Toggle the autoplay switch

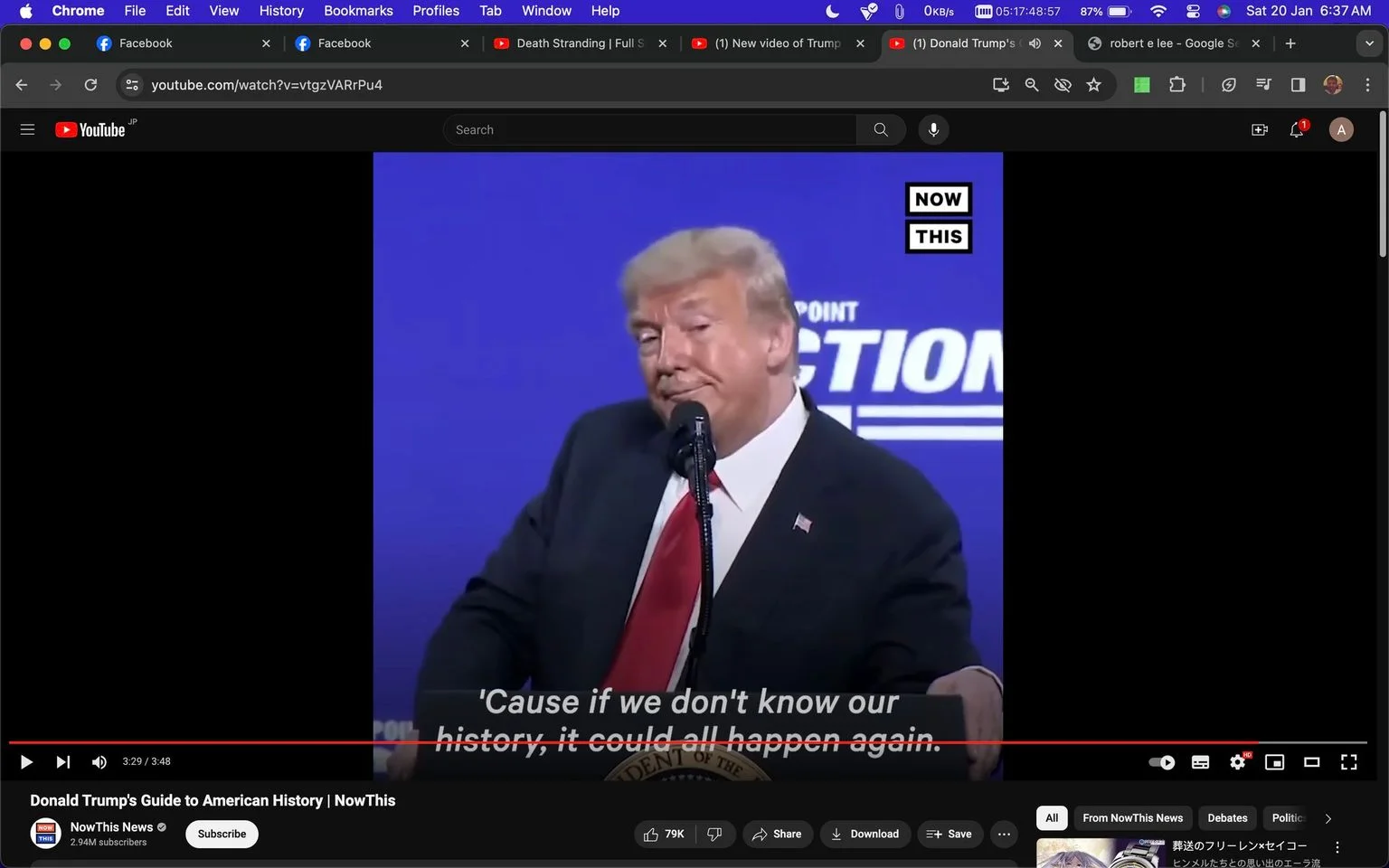pos(1162,762)
